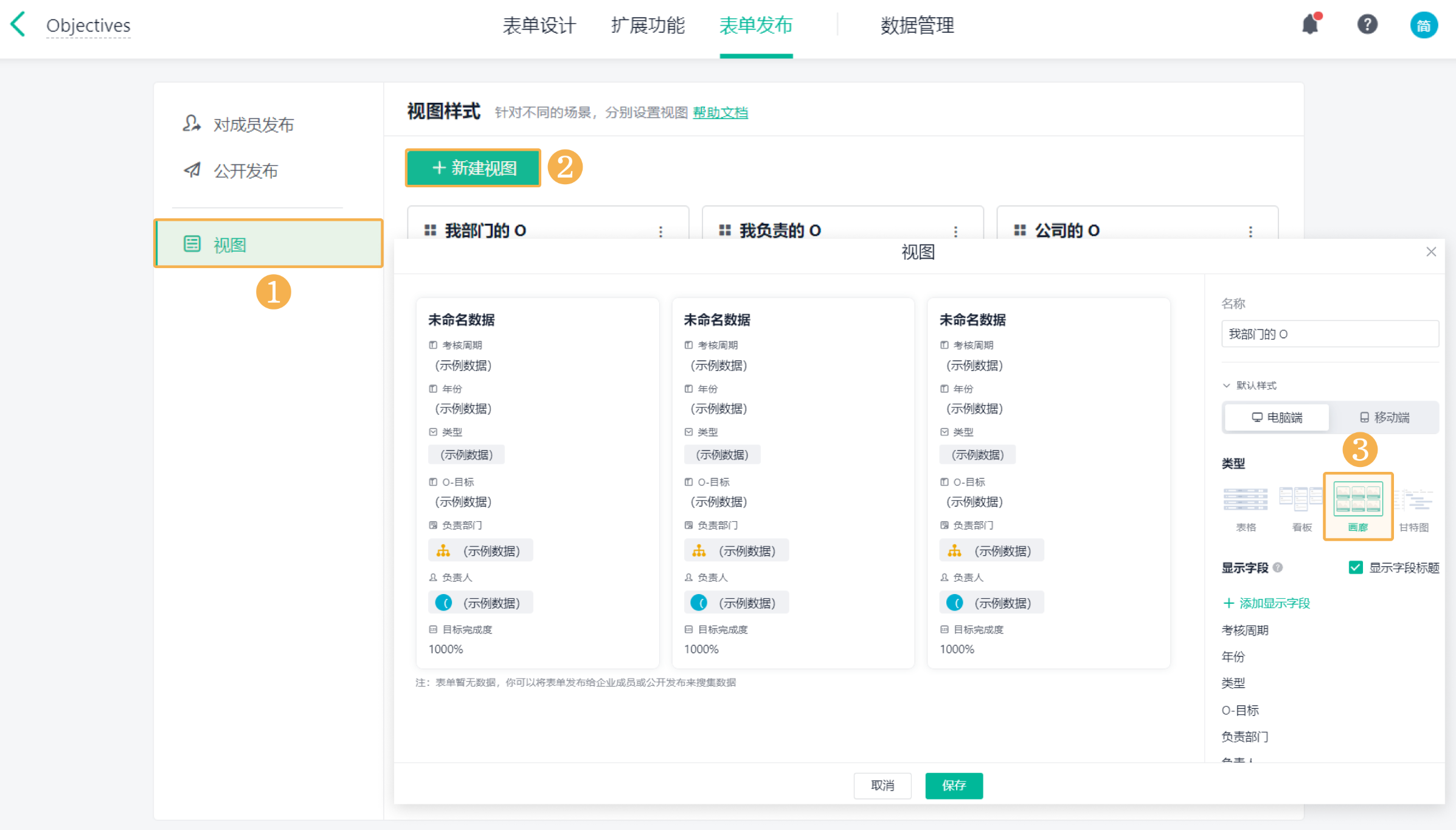Open the help question mark icon

click(x=1367, y=24)
